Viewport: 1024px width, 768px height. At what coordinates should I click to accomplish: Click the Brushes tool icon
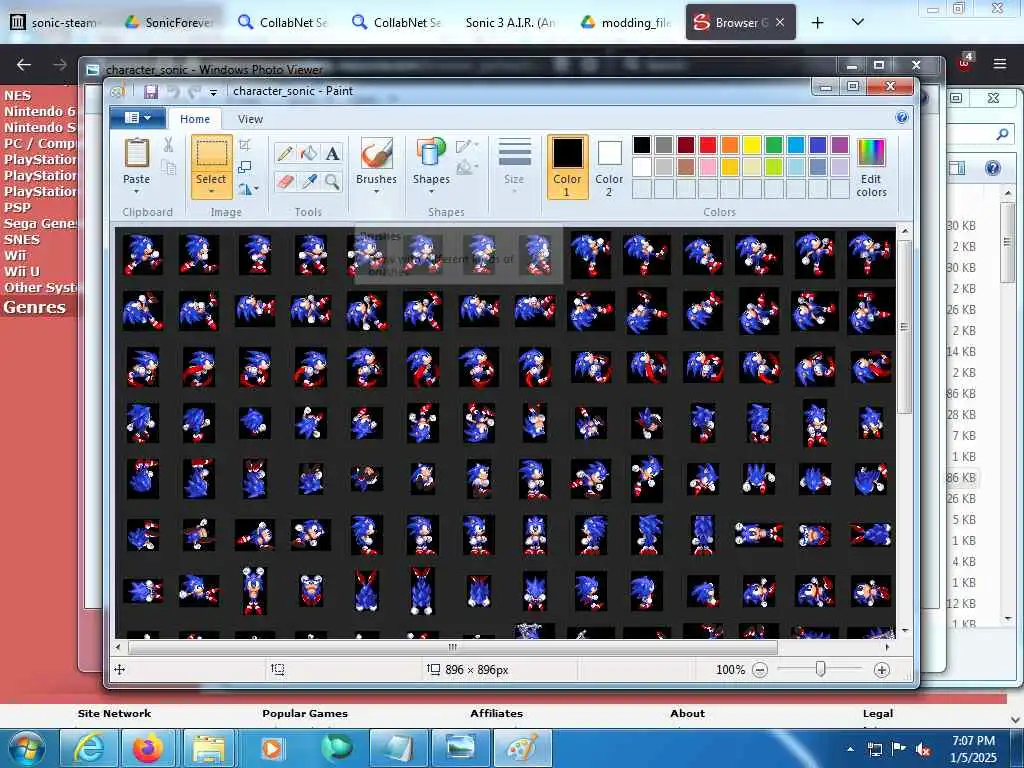377,154
